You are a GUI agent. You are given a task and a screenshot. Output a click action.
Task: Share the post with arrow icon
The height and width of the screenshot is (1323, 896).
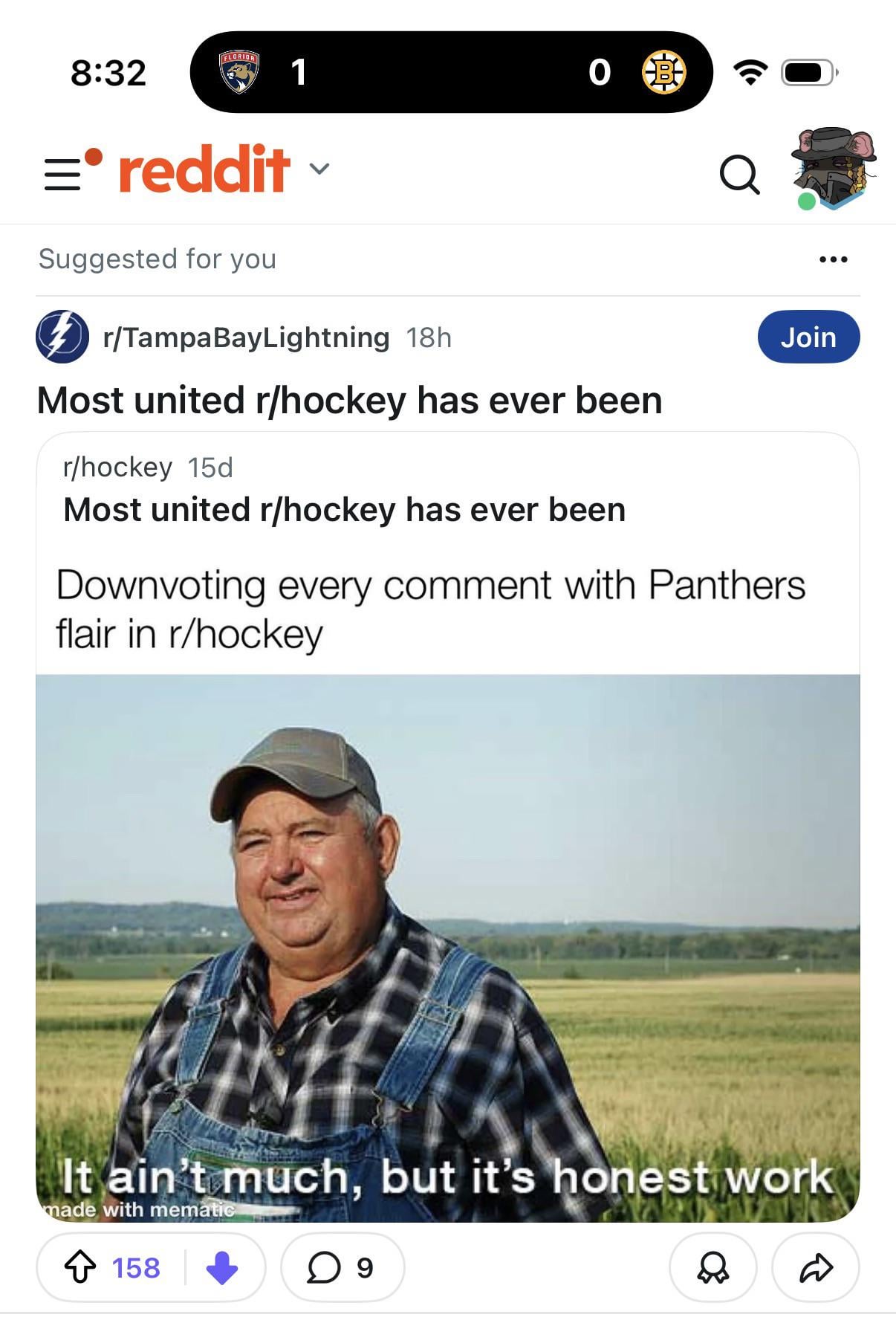tap(816, 1267)
